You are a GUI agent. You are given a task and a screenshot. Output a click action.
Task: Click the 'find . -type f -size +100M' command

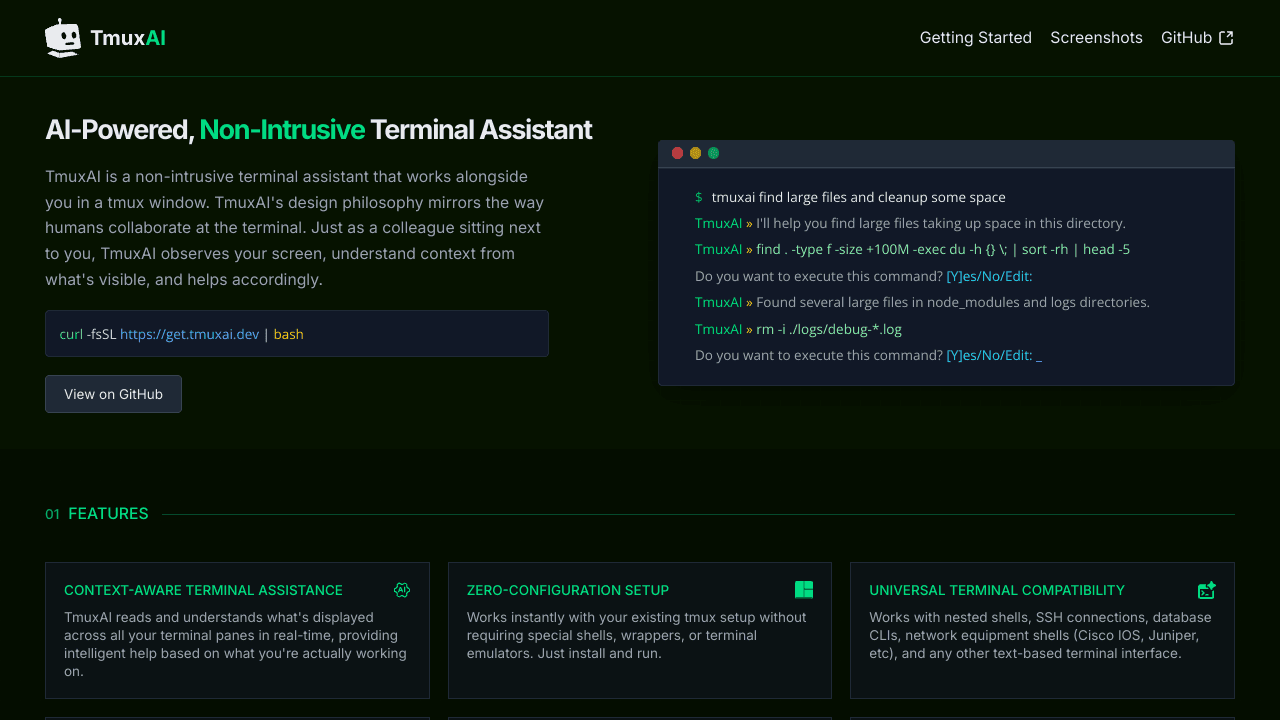point(943,249)
